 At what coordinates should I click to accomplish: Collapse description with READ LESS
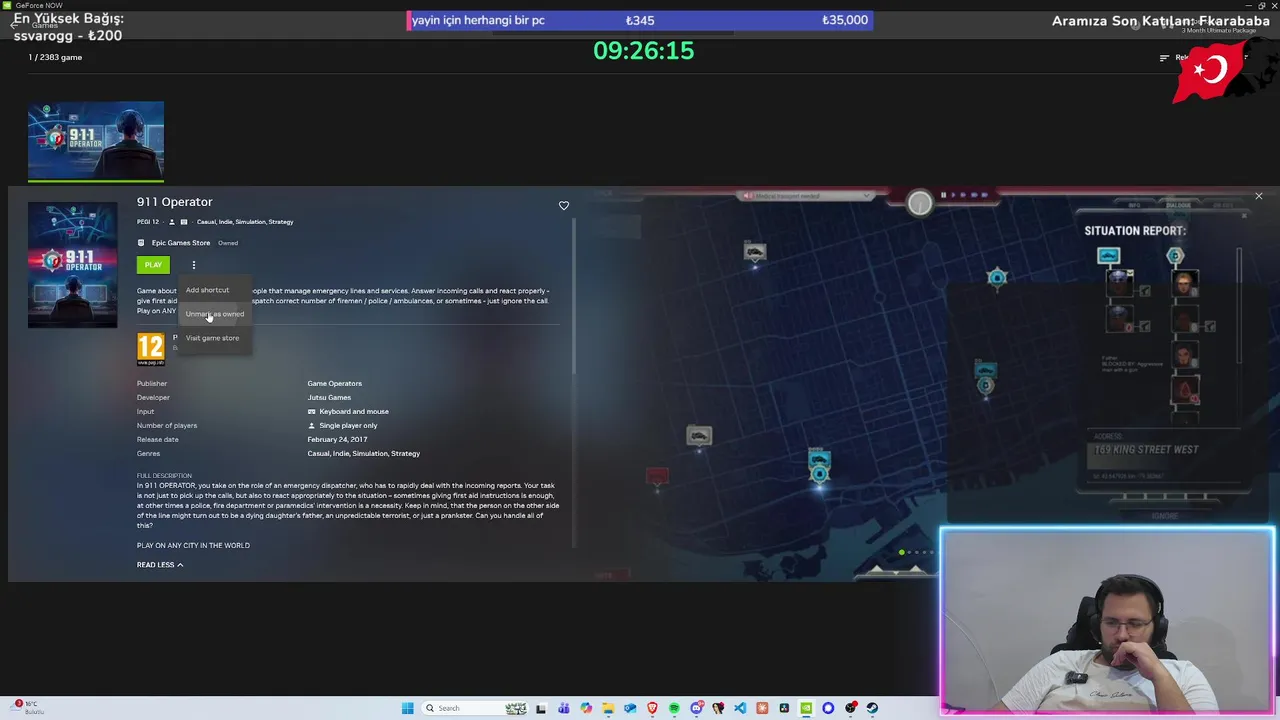[160, 565]
